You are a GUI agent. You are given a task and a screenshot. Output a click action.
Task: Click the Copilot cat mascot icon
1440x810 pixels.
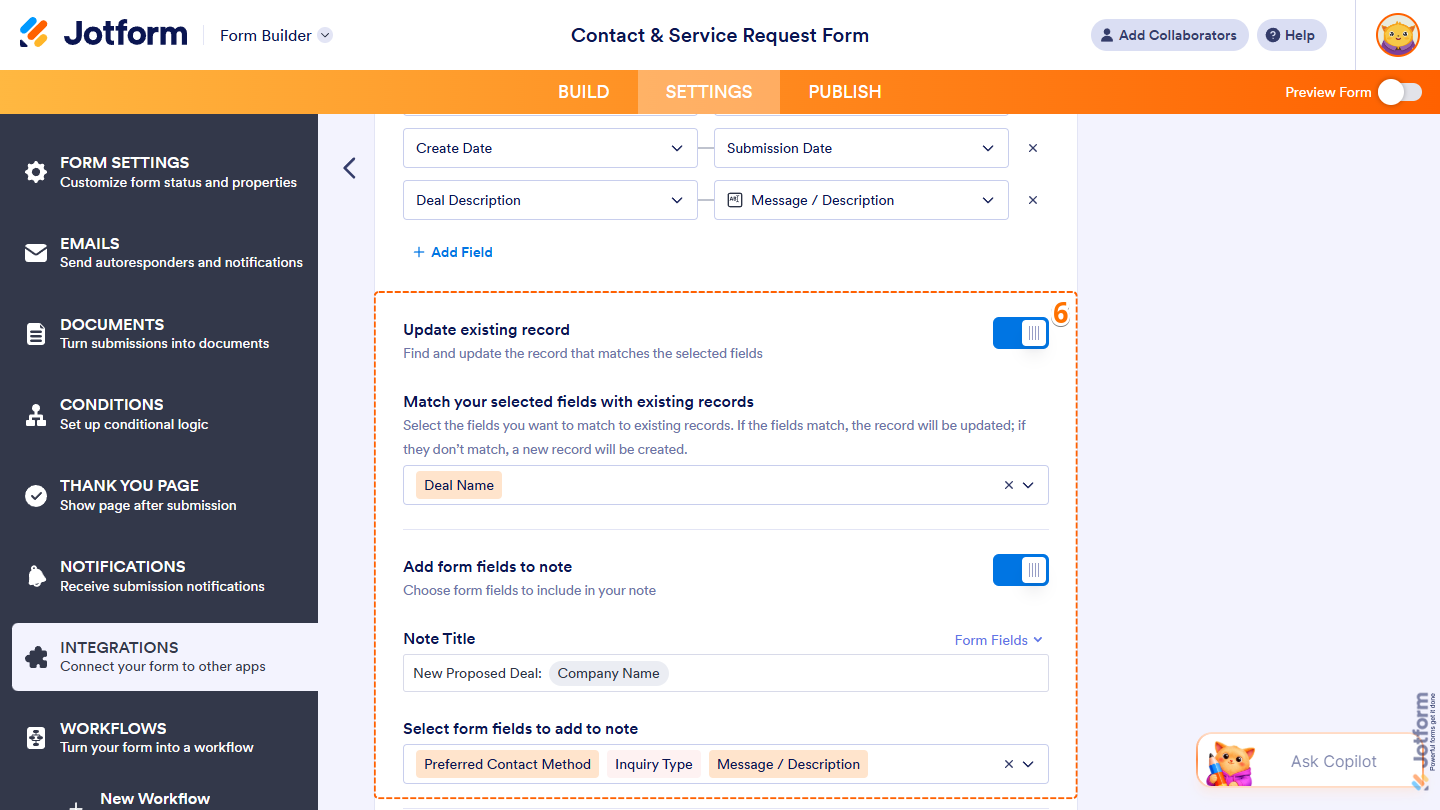click(x=1231, y=764)
